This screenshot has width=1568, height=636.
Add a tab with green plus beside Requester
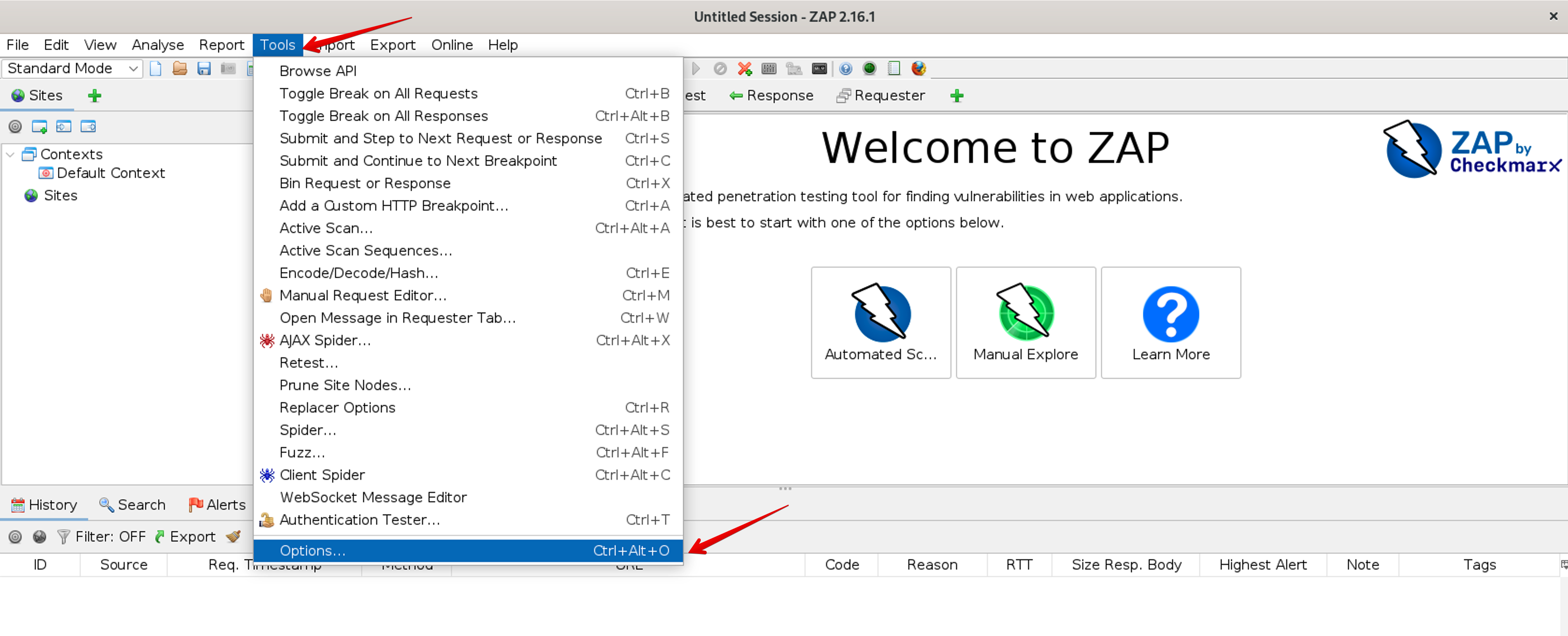coord(956,95)
